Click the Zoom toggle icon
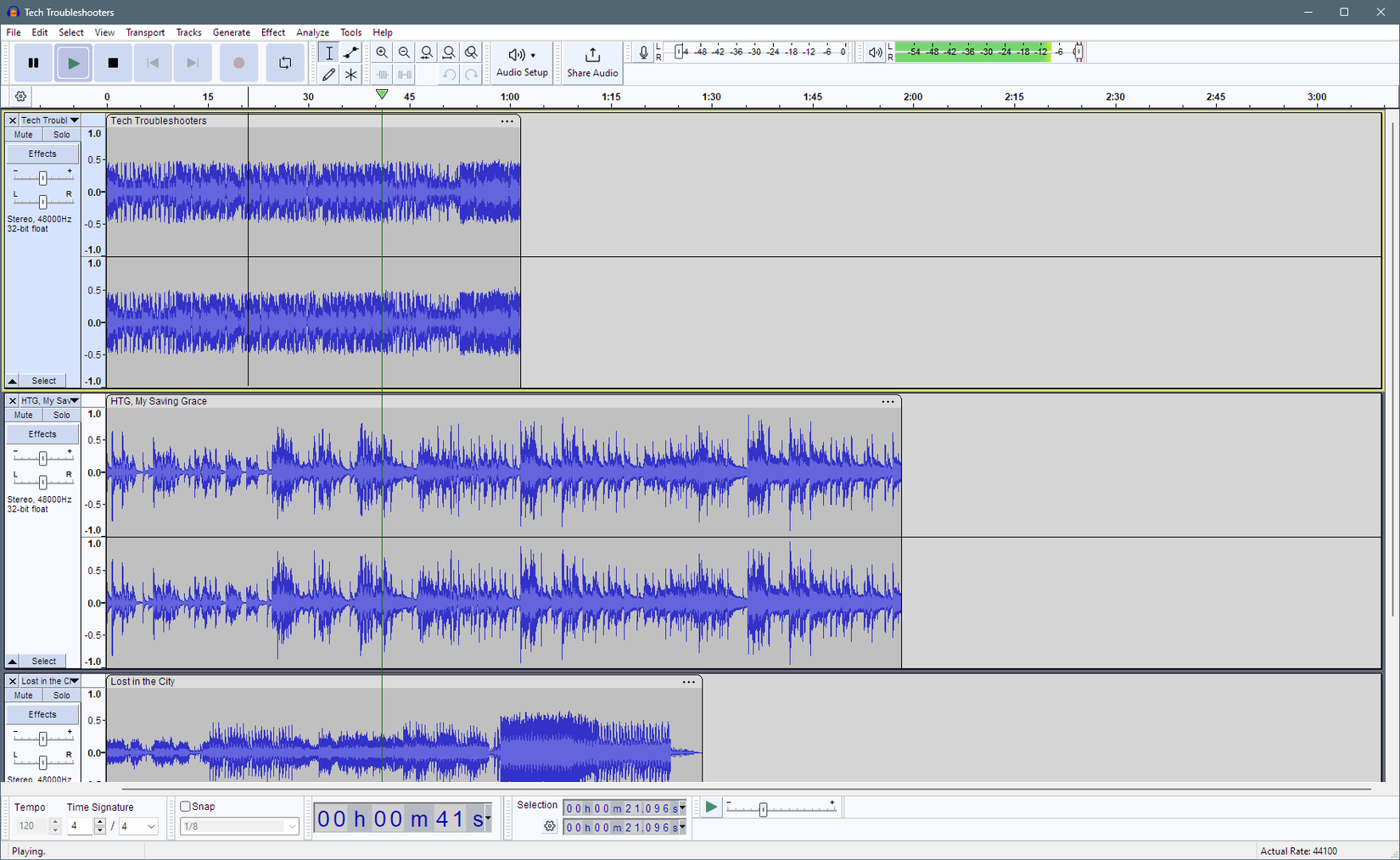This screenshot has width=1400, height=860. click(471, 53)
